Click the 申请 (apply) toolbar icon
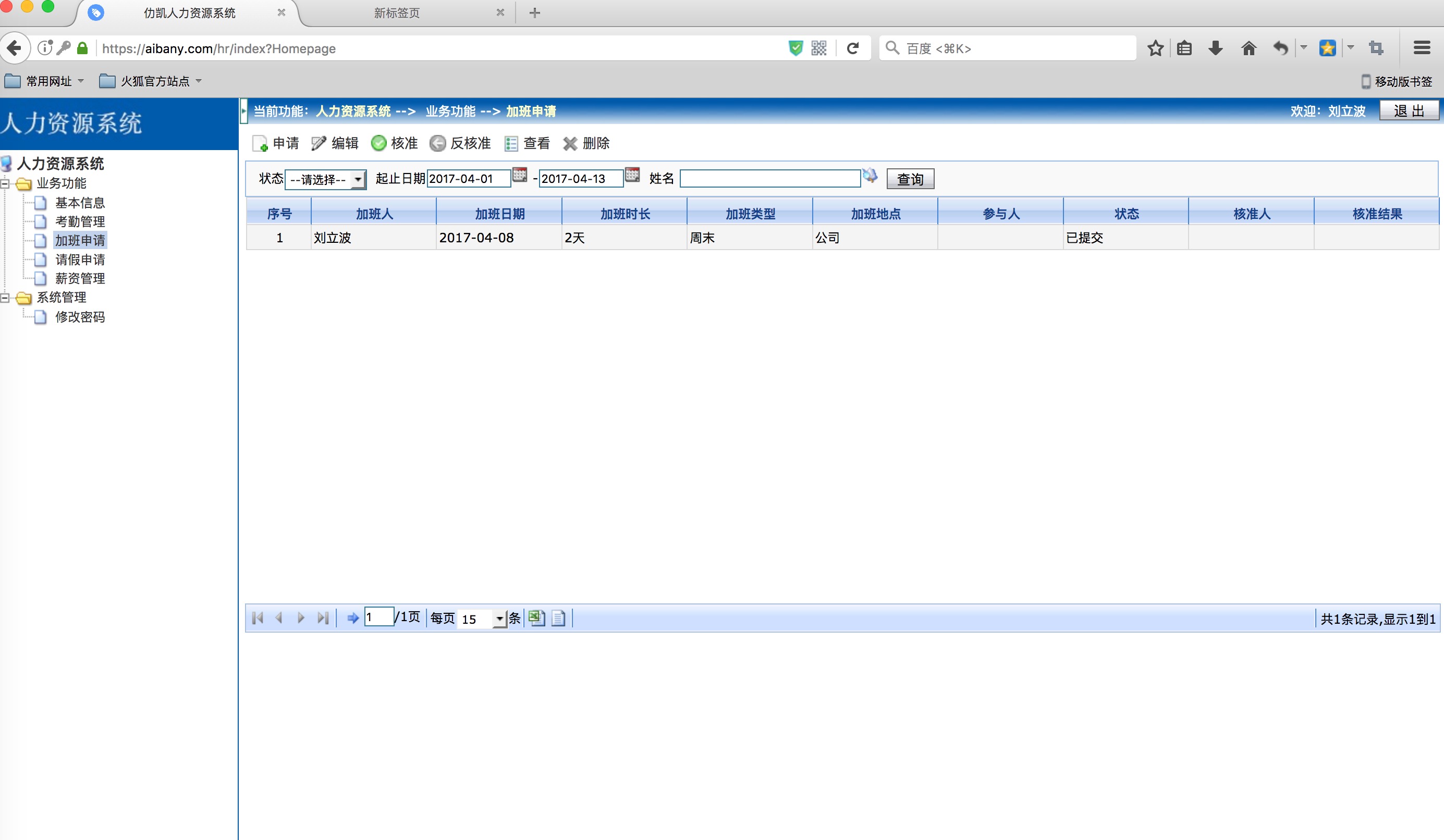Viewport: 1444px width, 840px height. coord(260,143)
